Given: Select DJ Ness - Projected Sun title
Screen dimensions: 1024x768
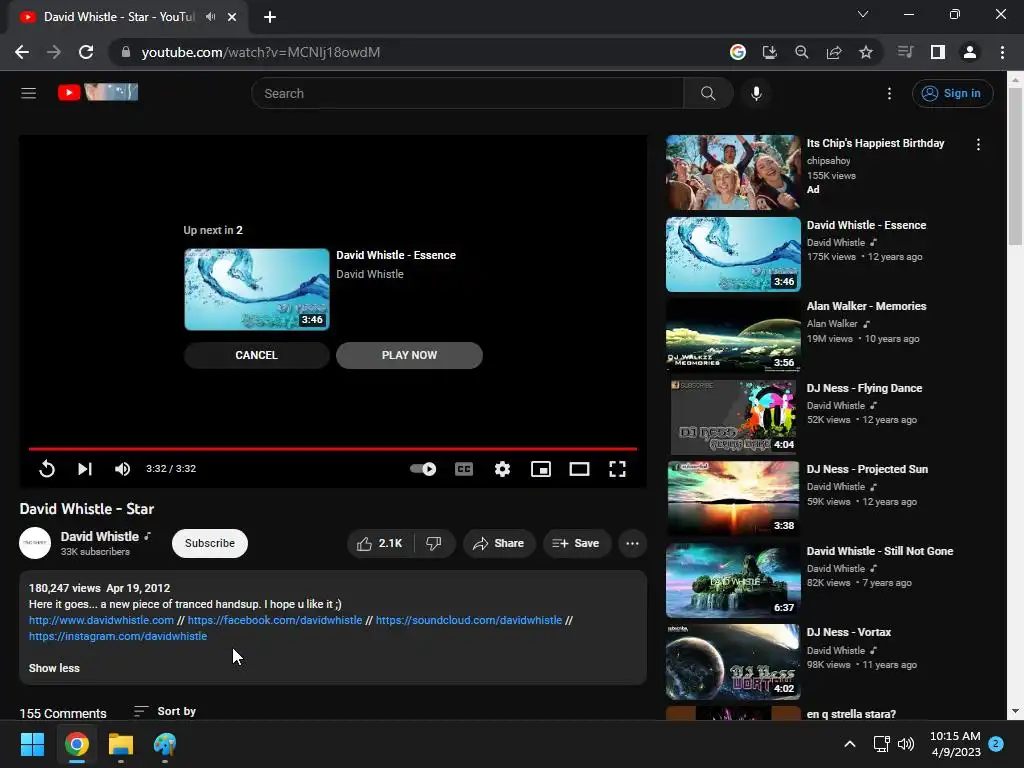Looking at the screenshot, I should coord(867,469).
